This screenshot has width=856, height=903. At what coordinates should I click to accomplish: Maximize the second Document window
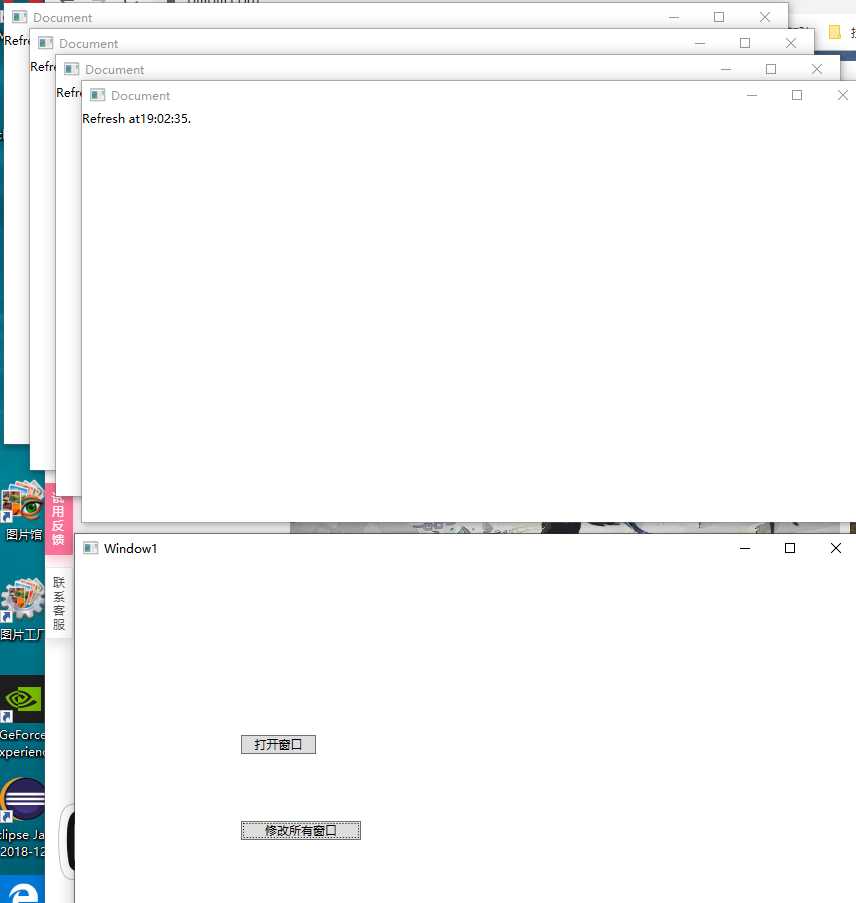click(x=771, y=69)
